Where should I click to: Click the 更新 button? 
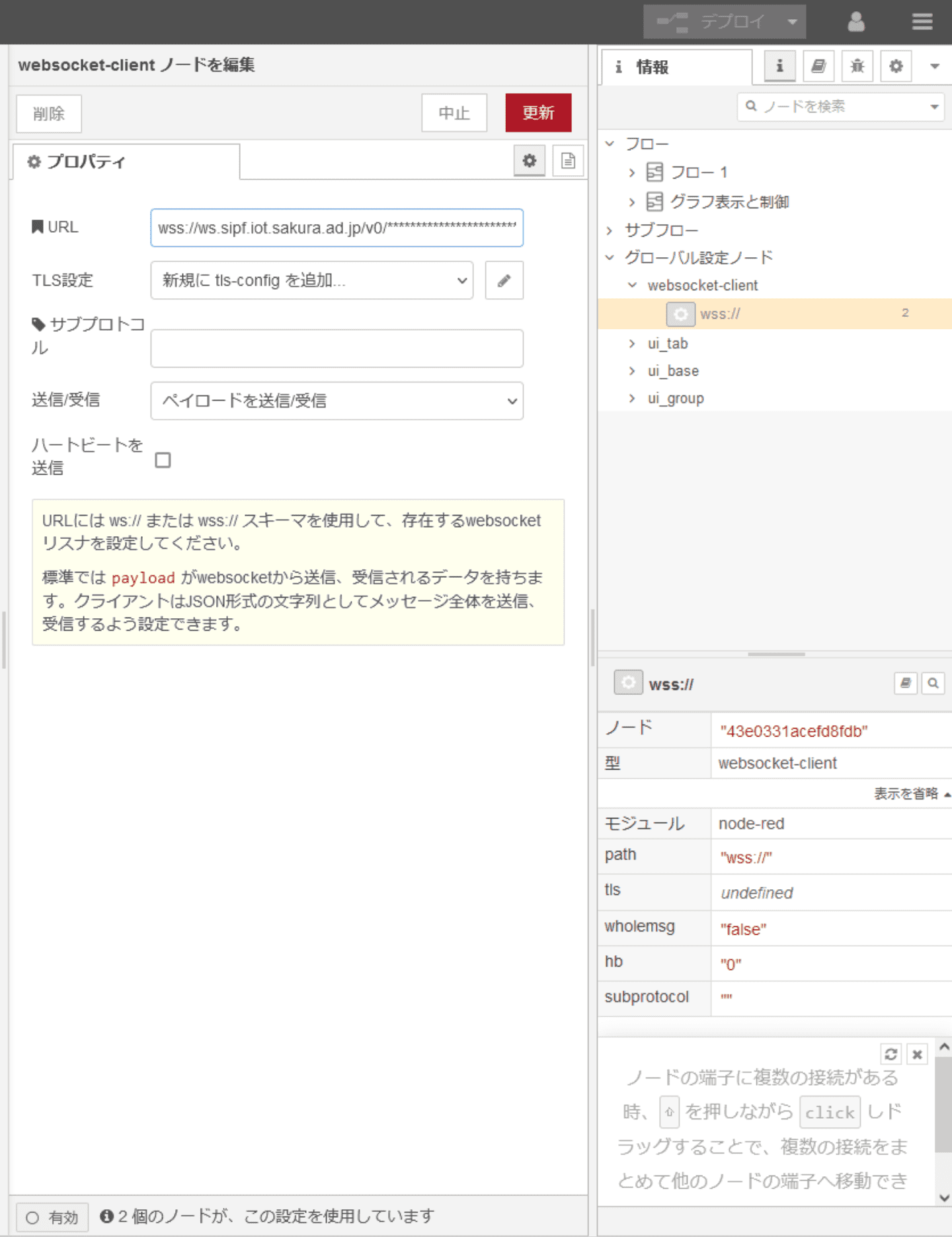click(538, 113)
